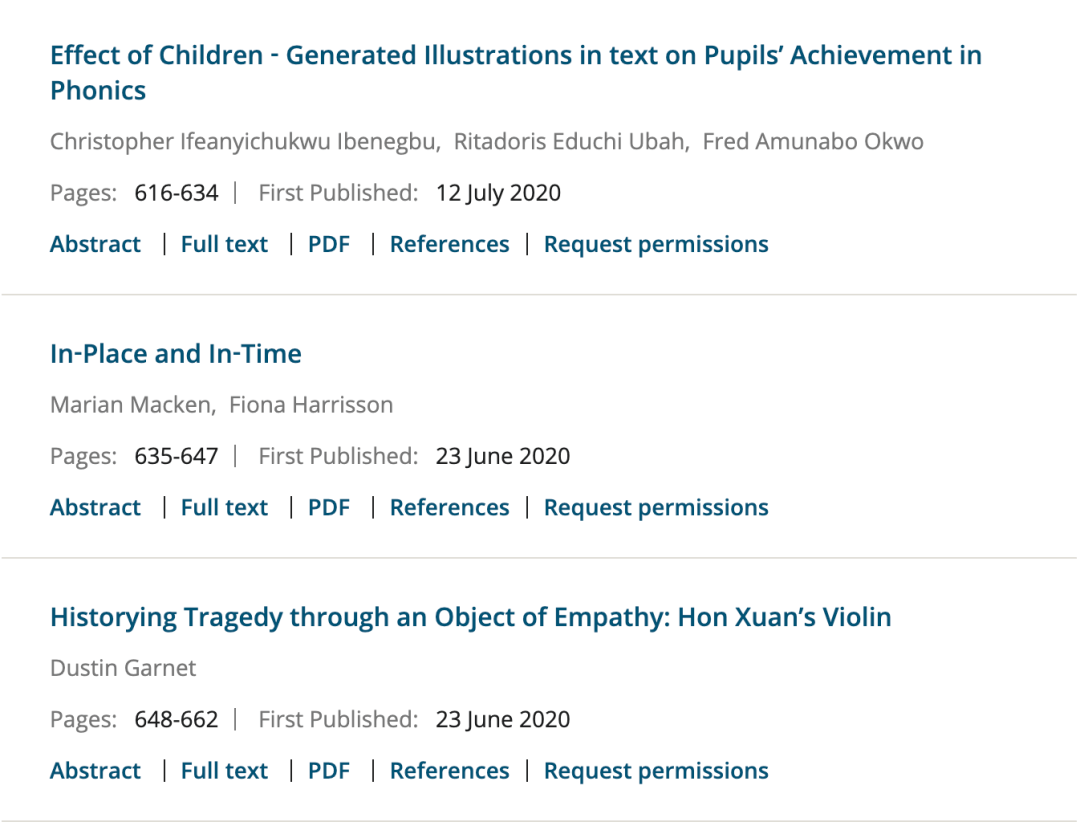Viewport: 1080px width, 822px height.
Task: Open Full text of Hon Xuan's Violin article
Action: click(x=224, y=770)
